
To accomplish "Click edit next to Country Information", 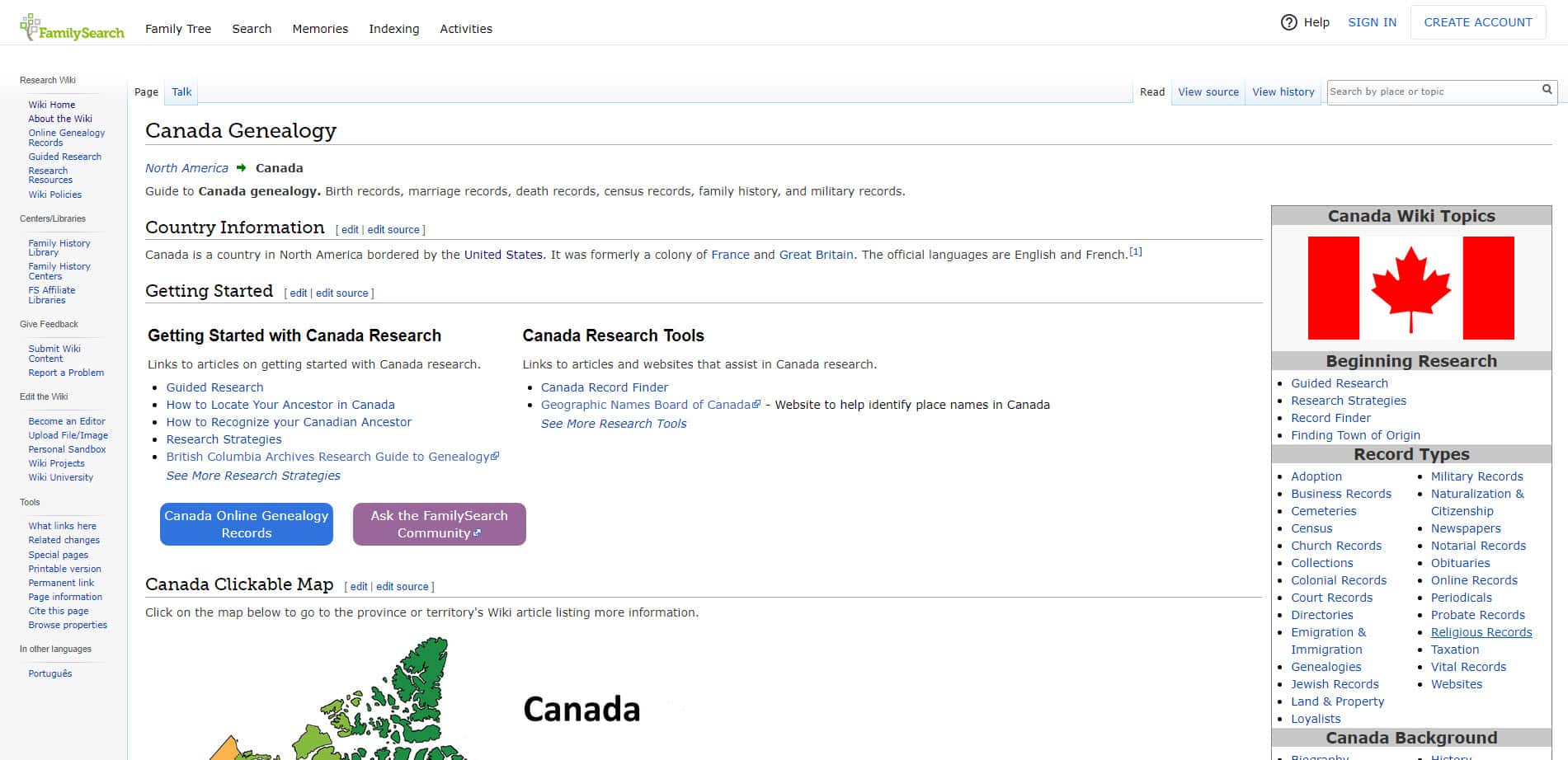I will point(350,230).
